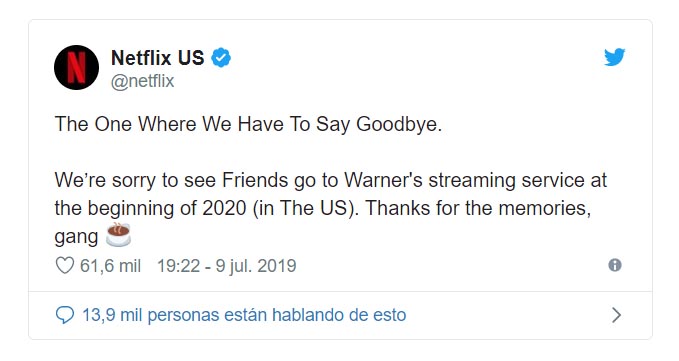Open the Netflix round profile avatar
The image size is (679, 361).
click(x=76, y=67)
